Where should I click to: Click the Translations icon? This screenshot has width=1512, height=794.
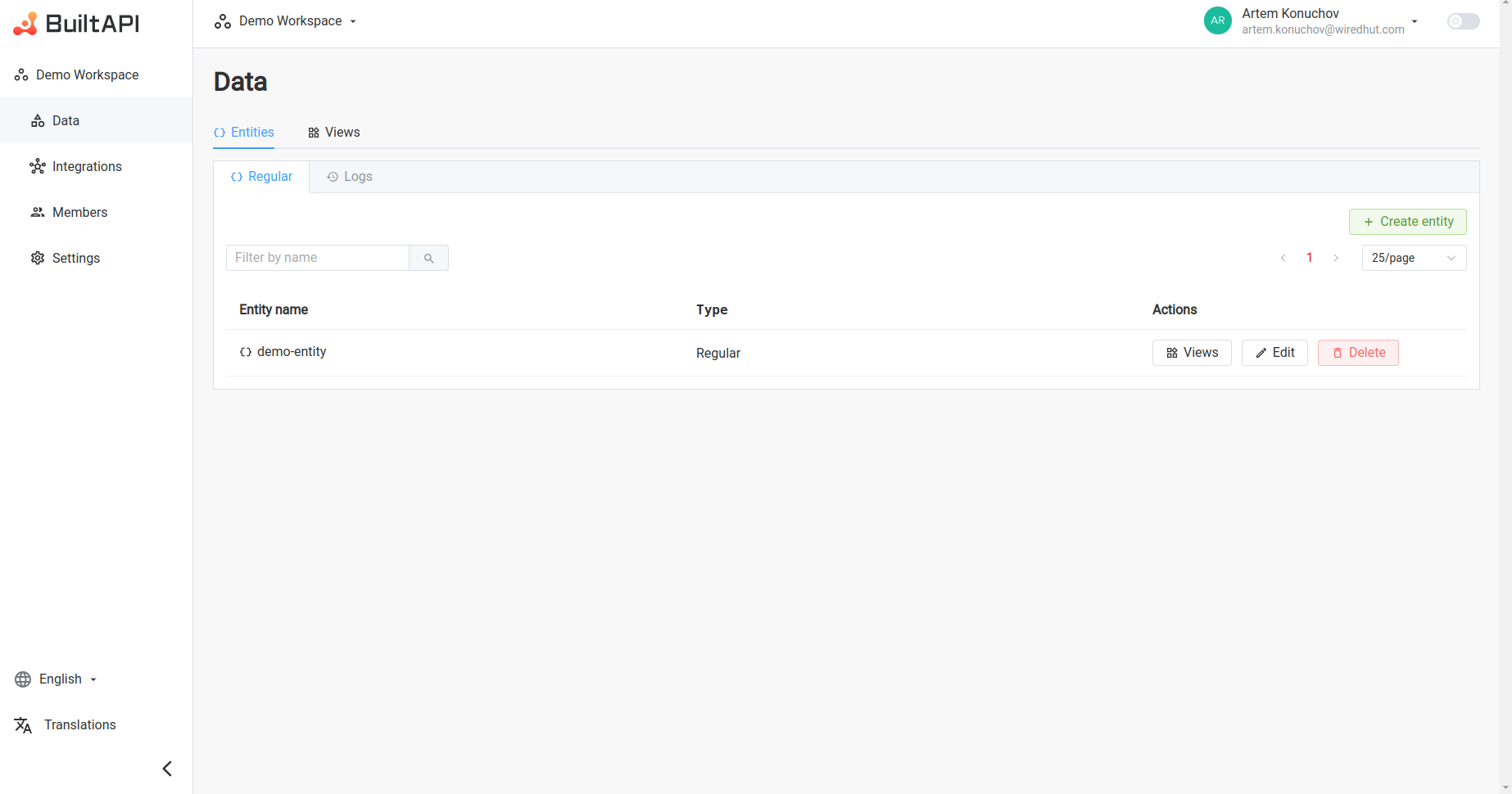pos(23,725)
